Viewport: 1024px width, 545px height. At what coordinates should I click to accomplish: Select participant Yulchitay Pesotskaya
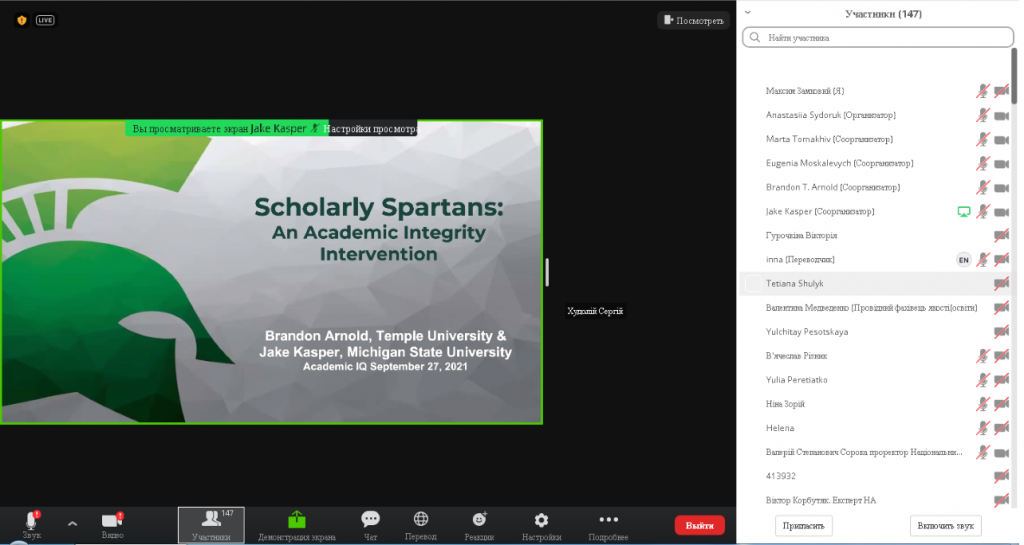pos(875,332)
